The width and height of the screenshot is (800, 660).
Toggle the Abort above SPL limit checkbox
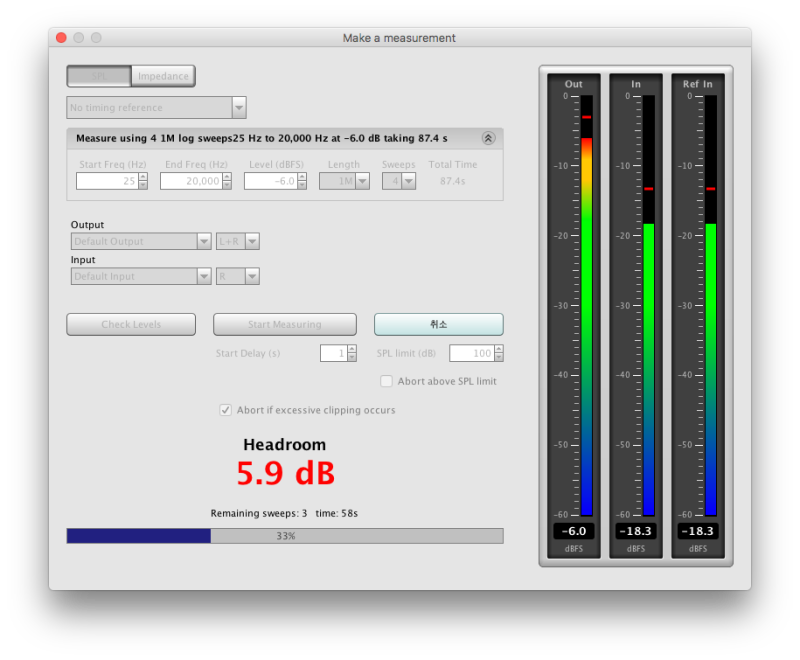[386, 381]
